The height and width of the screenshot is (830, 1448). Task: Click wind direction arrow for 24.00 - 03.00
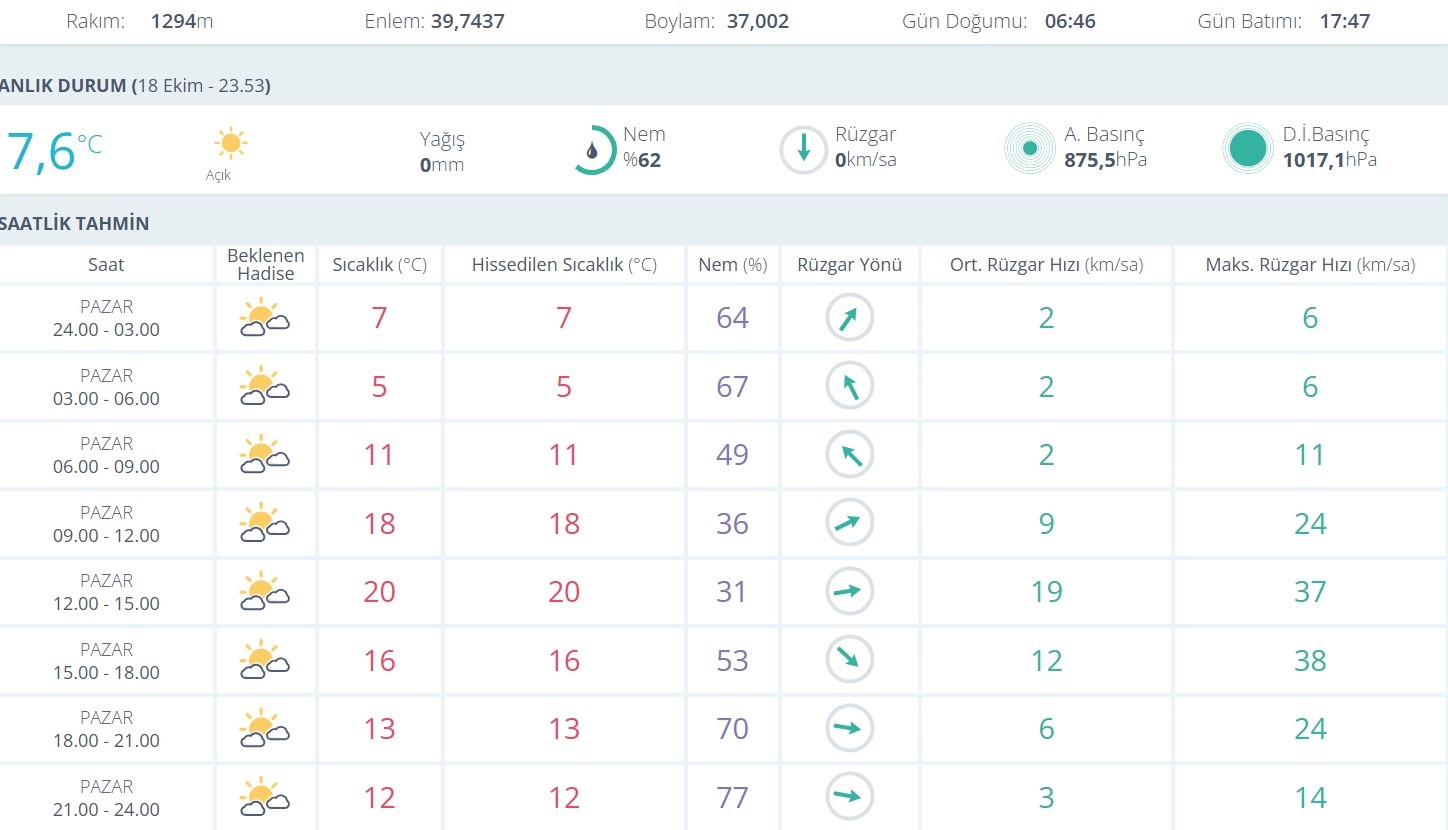849,318
